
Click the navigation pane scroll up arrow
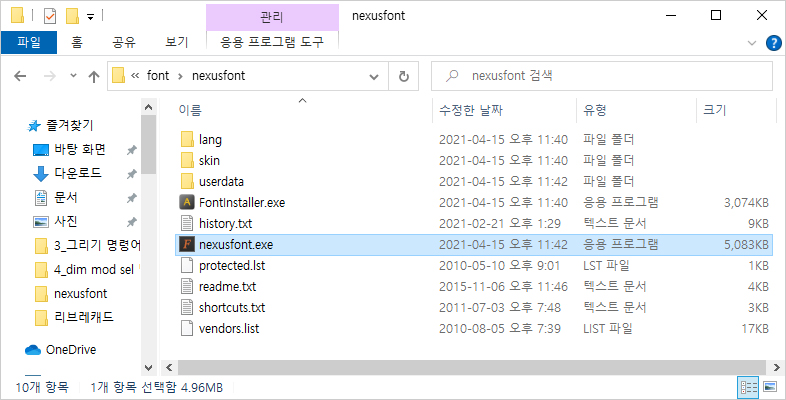coord(149,107)
